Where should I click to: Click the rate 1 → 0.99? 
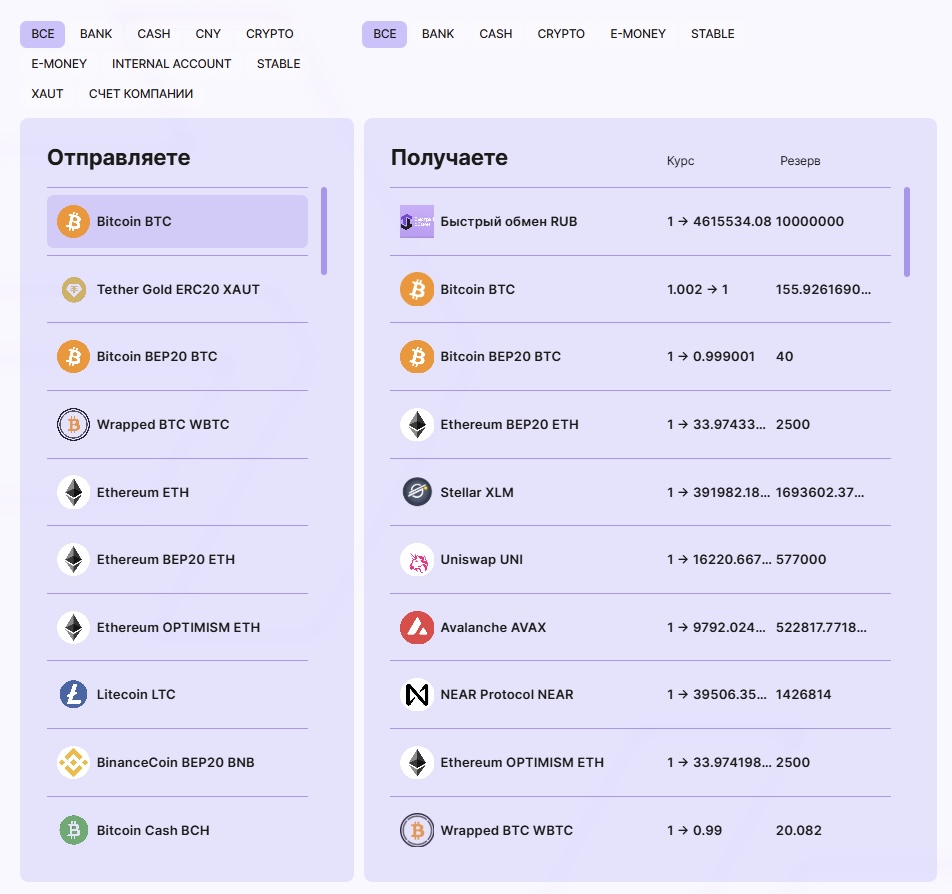click(x=695, y=831)
